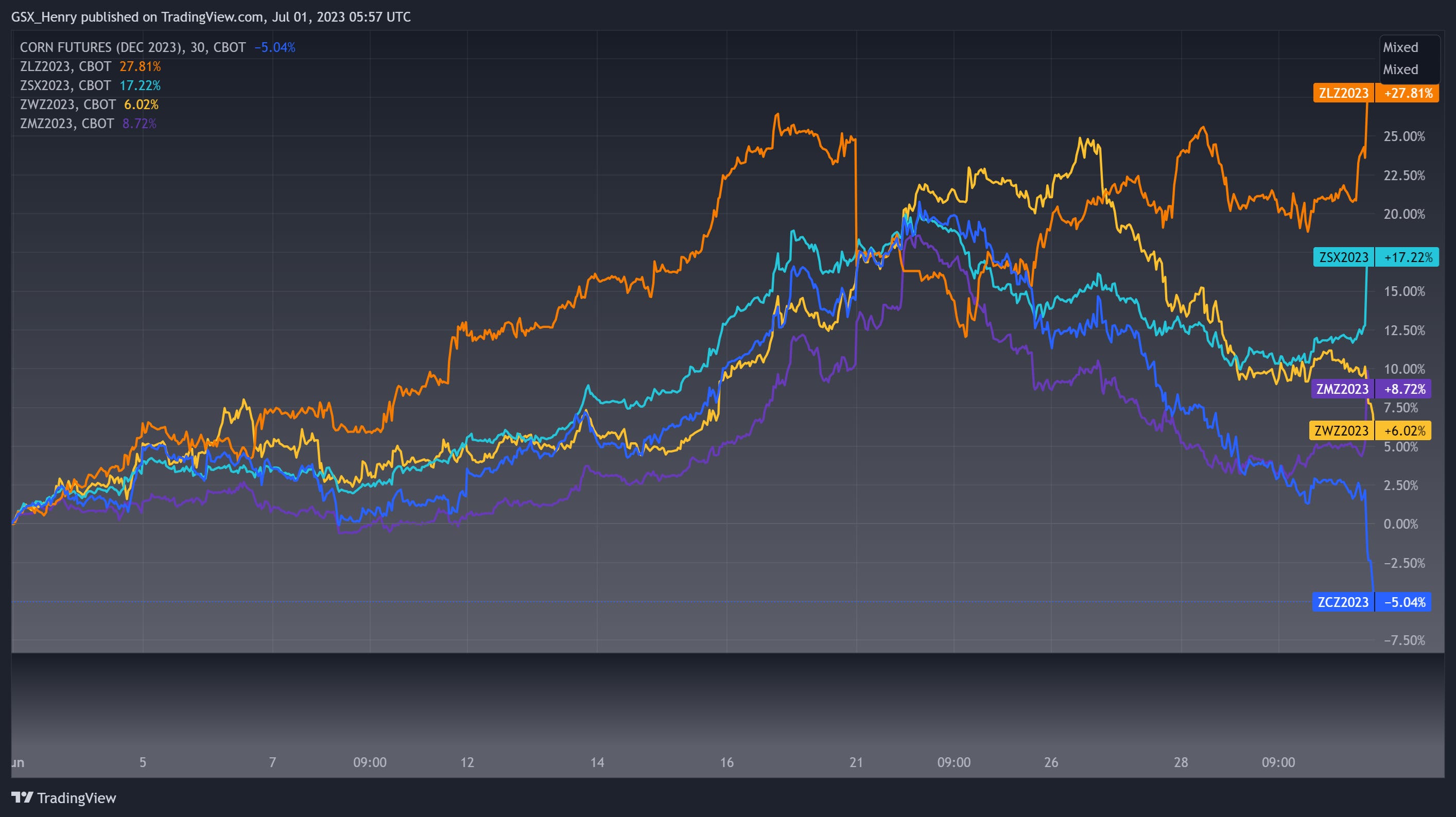
Task: Open the second Mixed label at top right
Action: pyautogui.click(x=1400, y=69)
